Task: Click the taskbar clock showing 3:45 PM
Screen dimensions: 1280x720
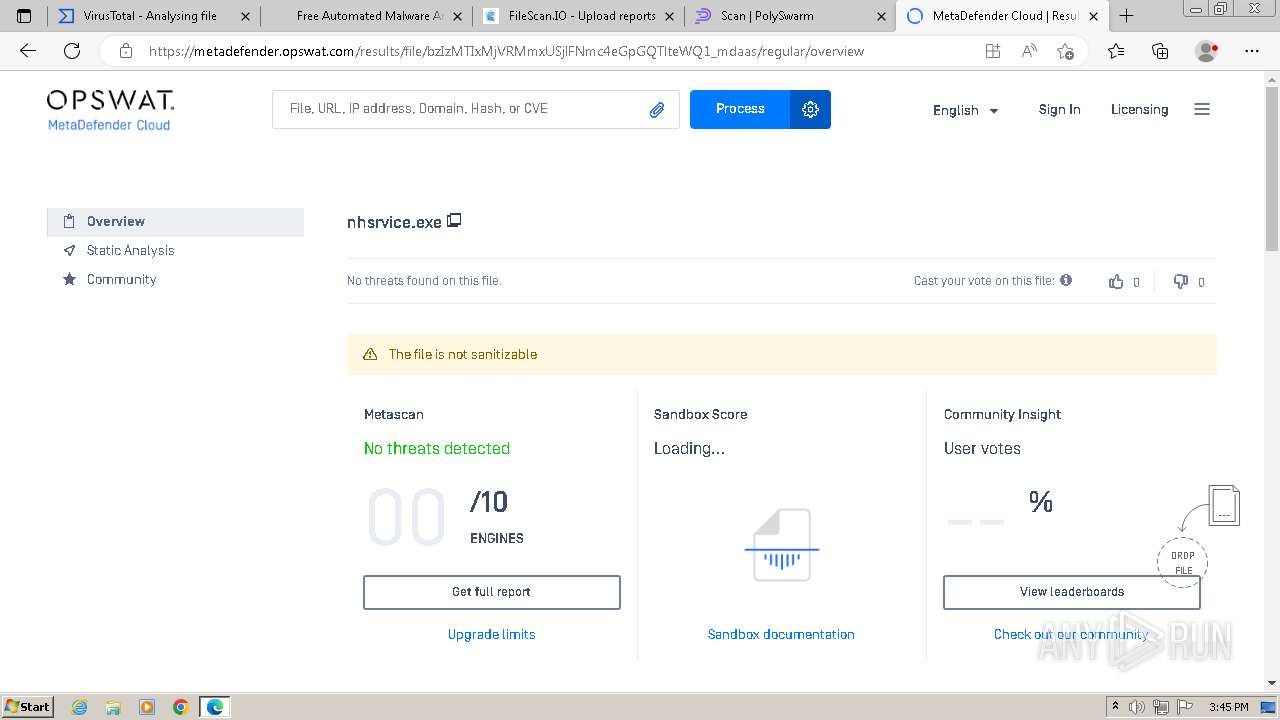Action: click(x=1229, y=707)
